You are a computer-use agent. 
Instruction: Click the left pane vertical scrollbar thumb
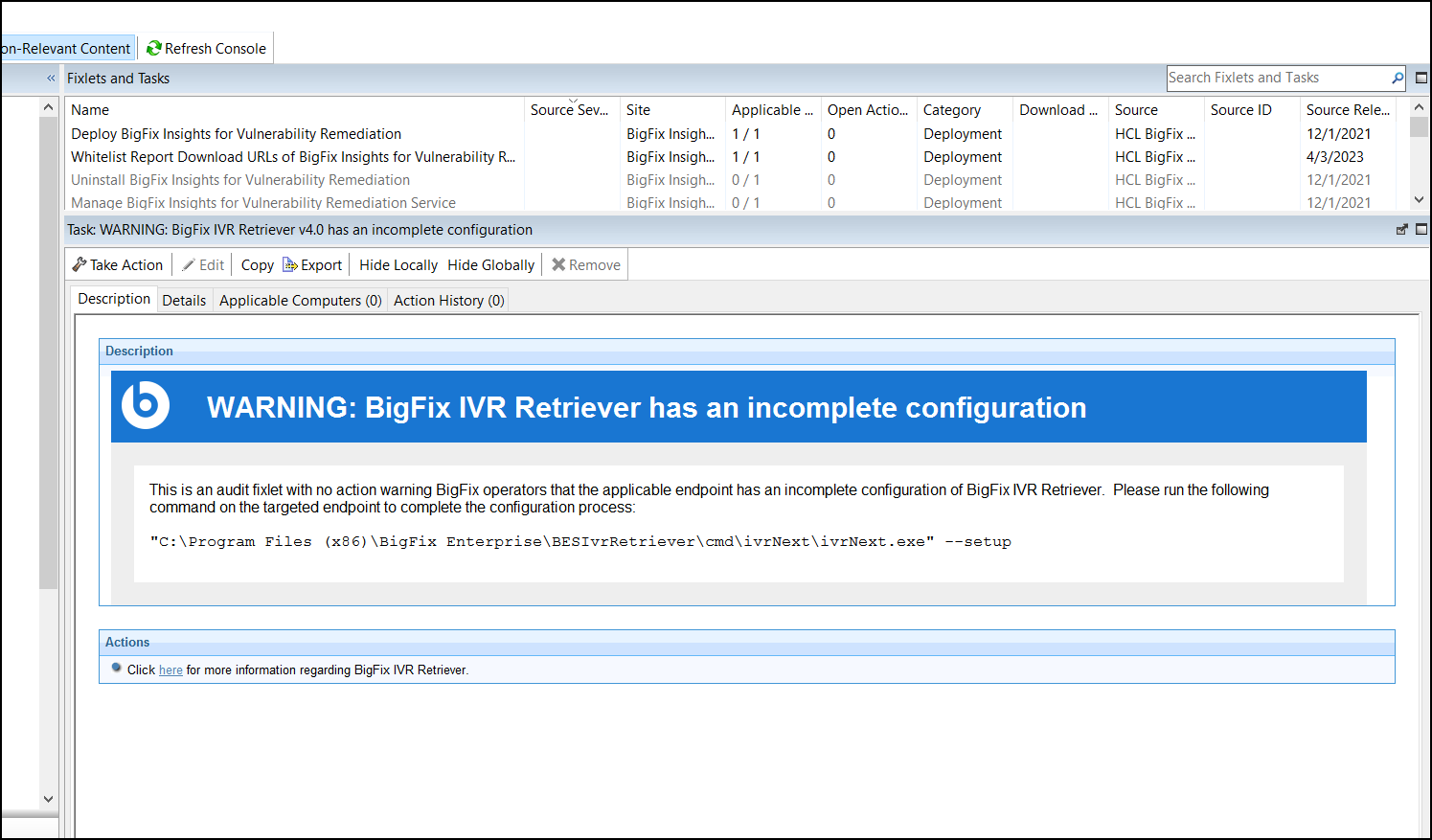[x=49, y=352]
